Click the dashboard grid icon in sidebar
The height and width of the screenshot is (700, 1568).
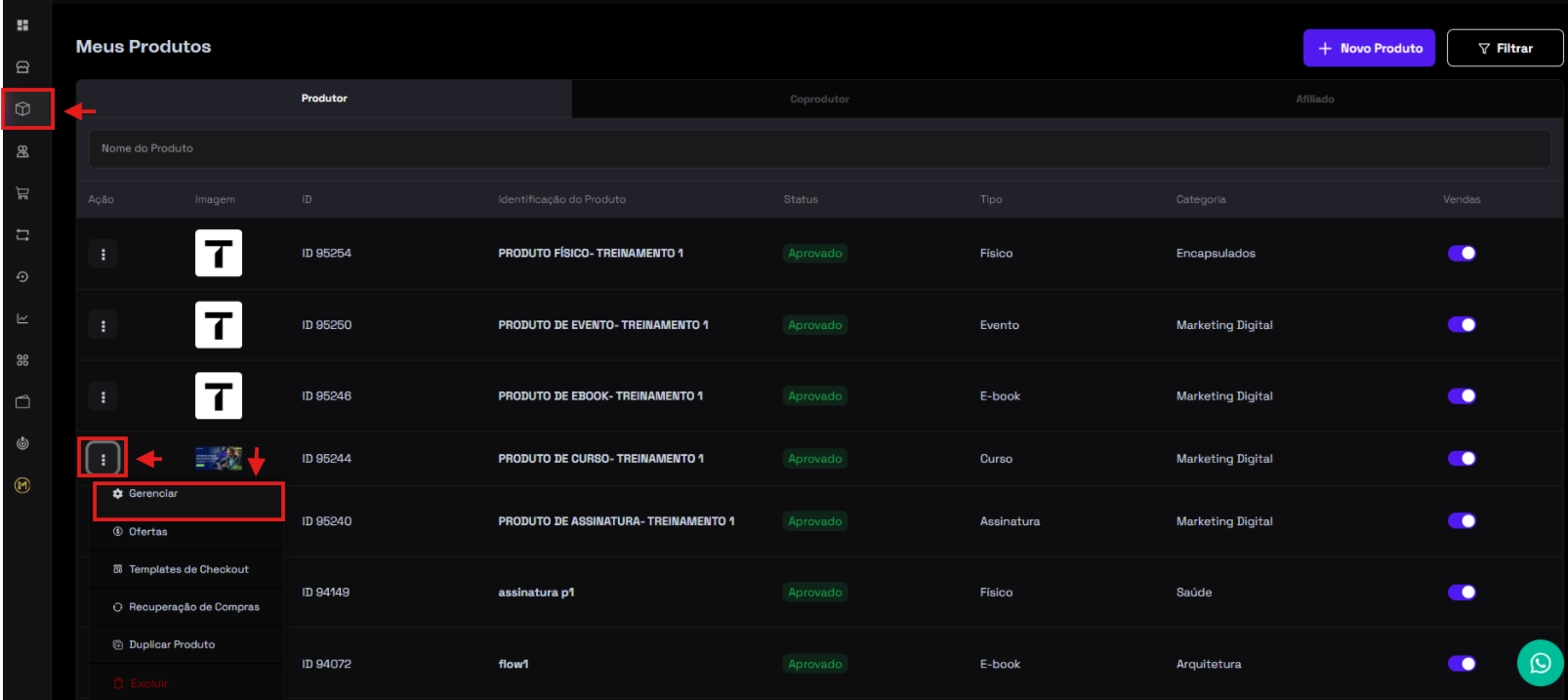tap(23, 25)
